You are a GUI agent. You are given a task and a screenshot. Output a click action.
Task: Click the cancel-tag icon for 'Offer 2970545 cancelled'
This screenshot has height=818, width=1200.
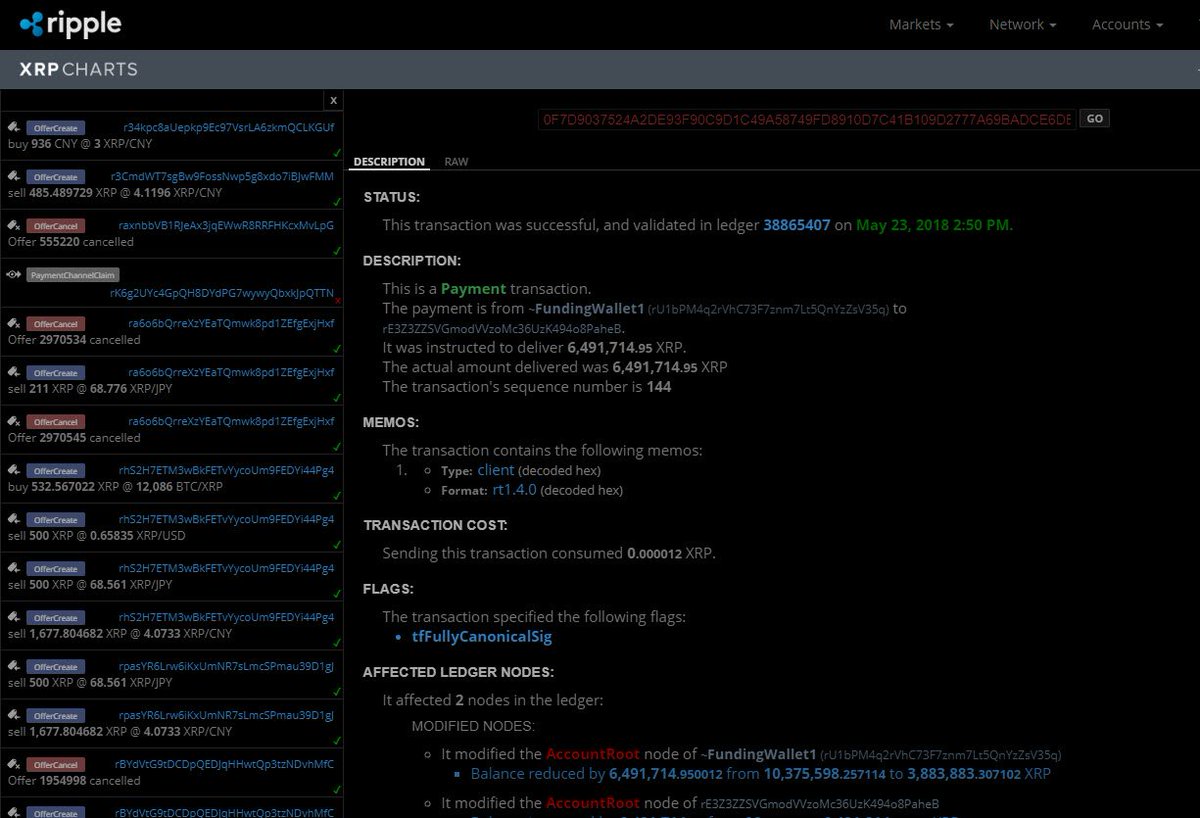pyautogui.click(x=14, y=421)
